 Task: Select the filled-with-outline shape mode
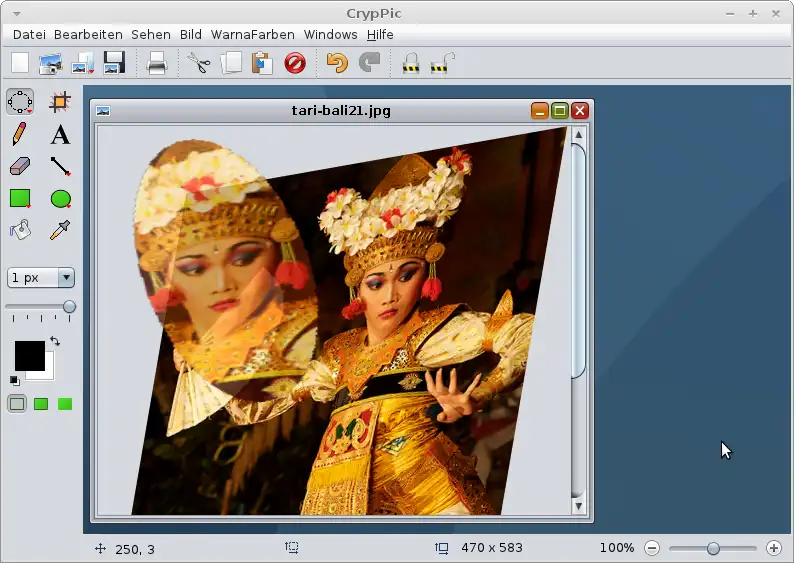pos(41,404)
